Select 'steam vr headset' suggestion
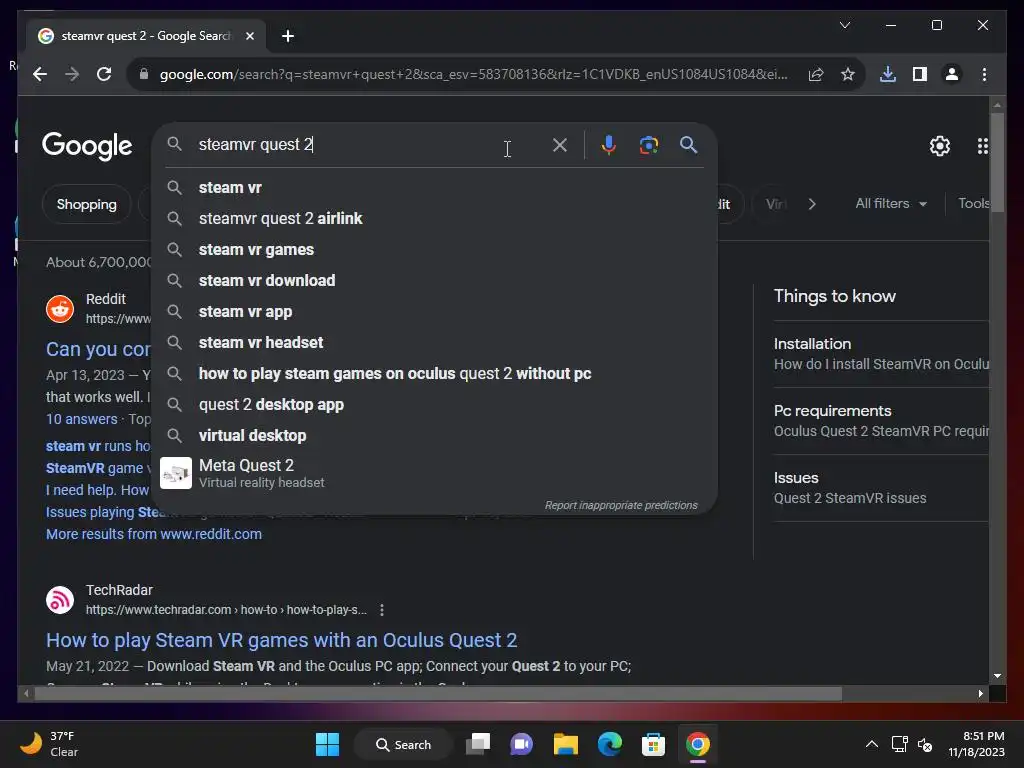 434,343
